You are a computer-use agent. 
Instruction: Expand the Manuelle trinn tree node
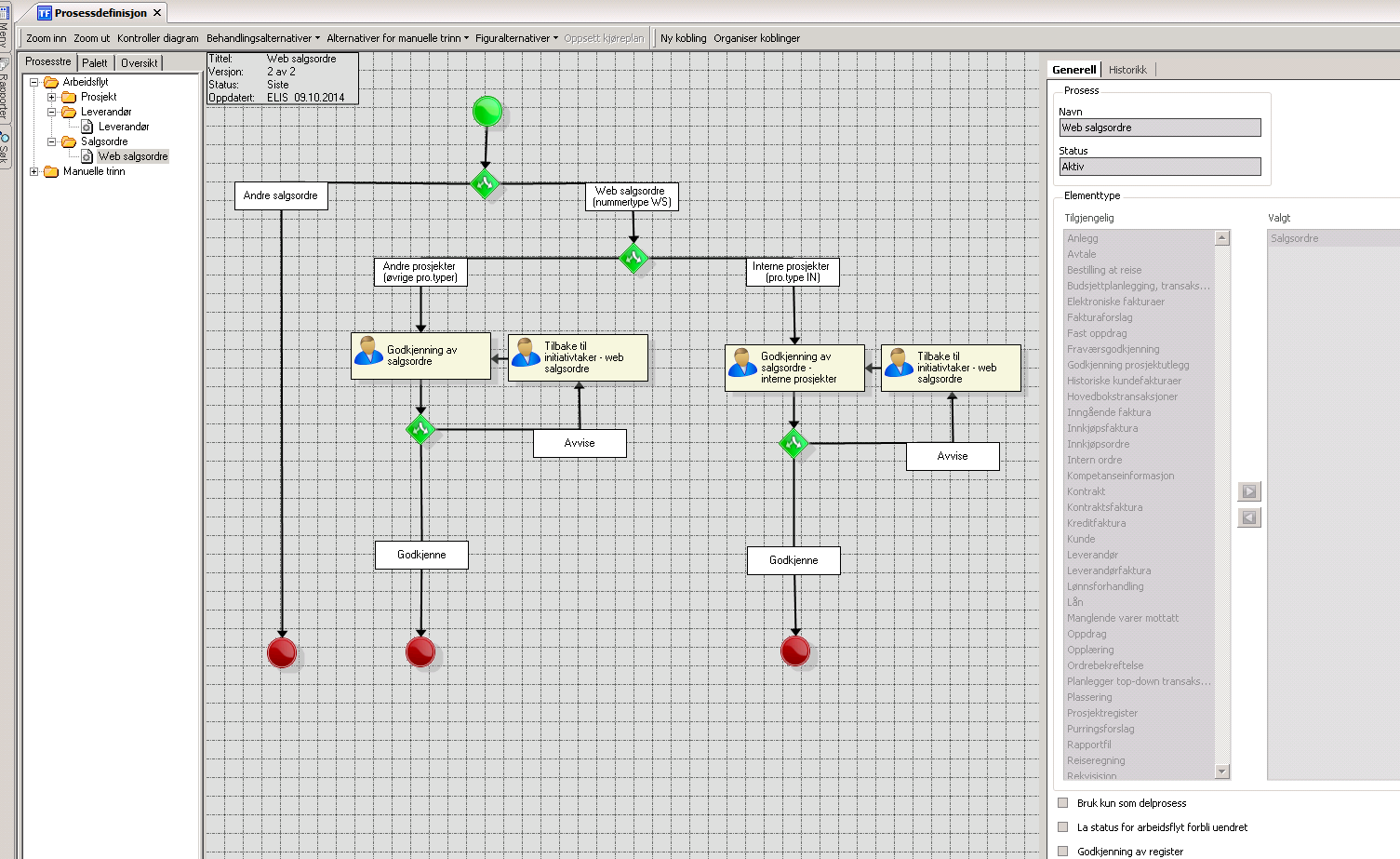pyautogui.click(x=34, y=171)
